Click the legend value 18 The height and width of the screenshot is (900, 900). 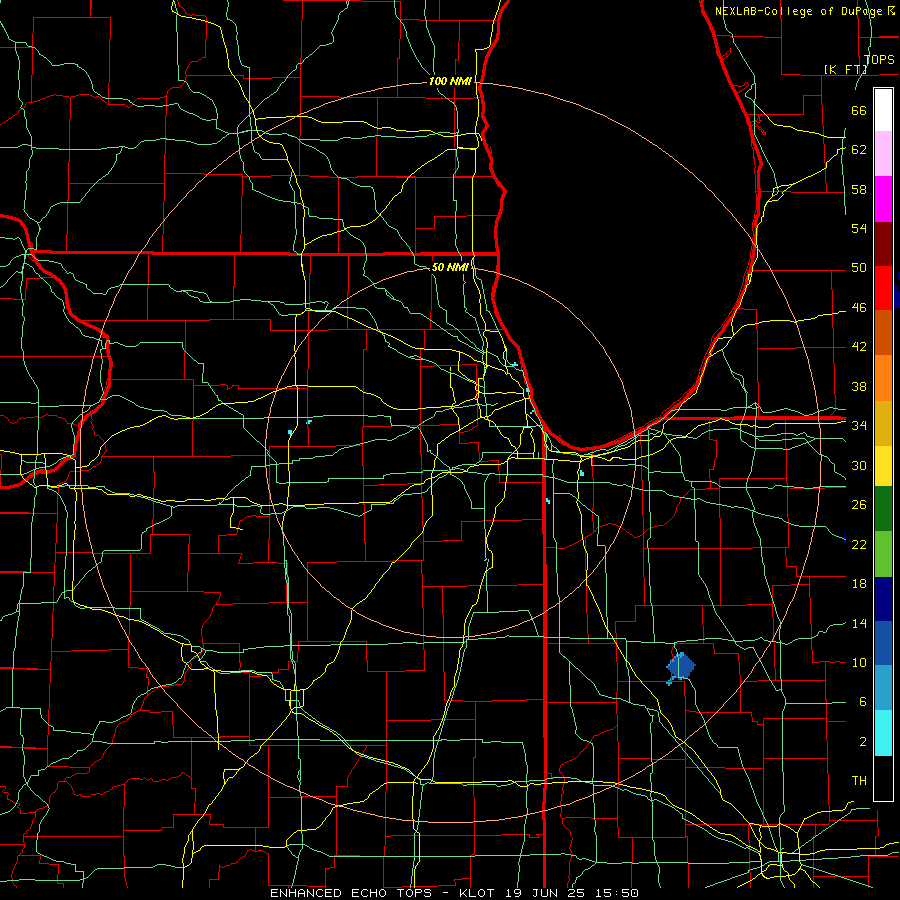[x=859, y=584]
